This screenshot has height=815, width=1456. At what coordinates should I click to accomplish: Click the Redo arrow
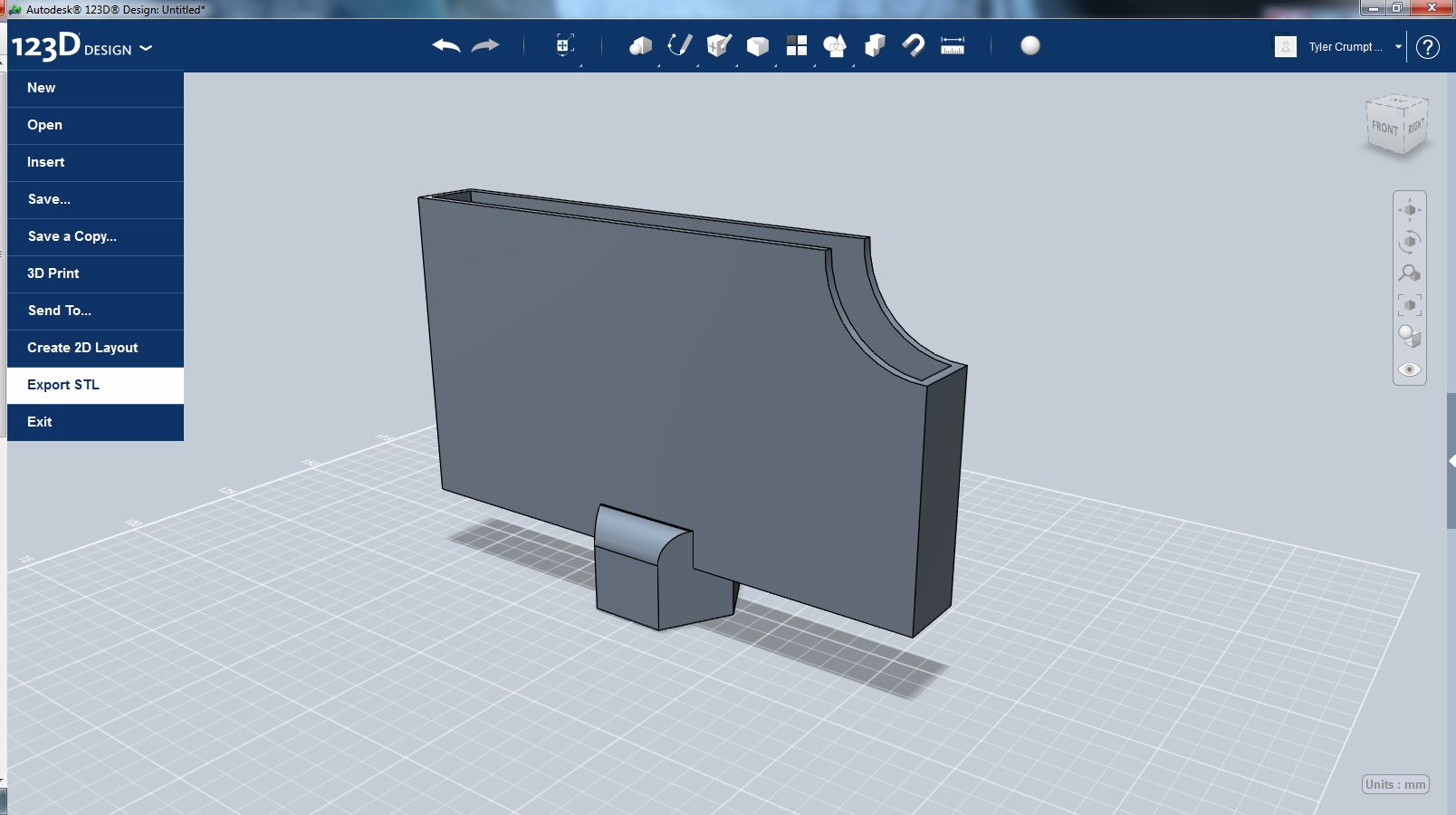click(485, 45)
